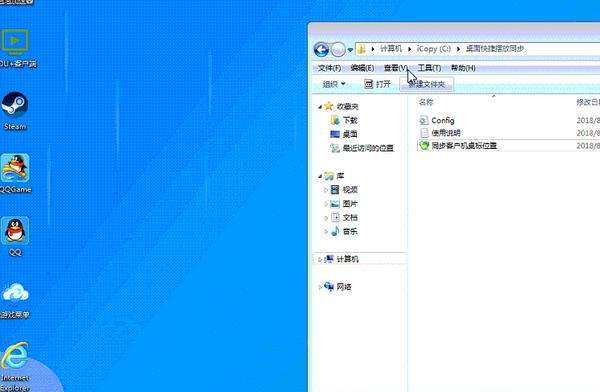Launch Internet Explorer from desktop
The width and height of the screenshot is (600, 392).
click(x=15, y=366)
